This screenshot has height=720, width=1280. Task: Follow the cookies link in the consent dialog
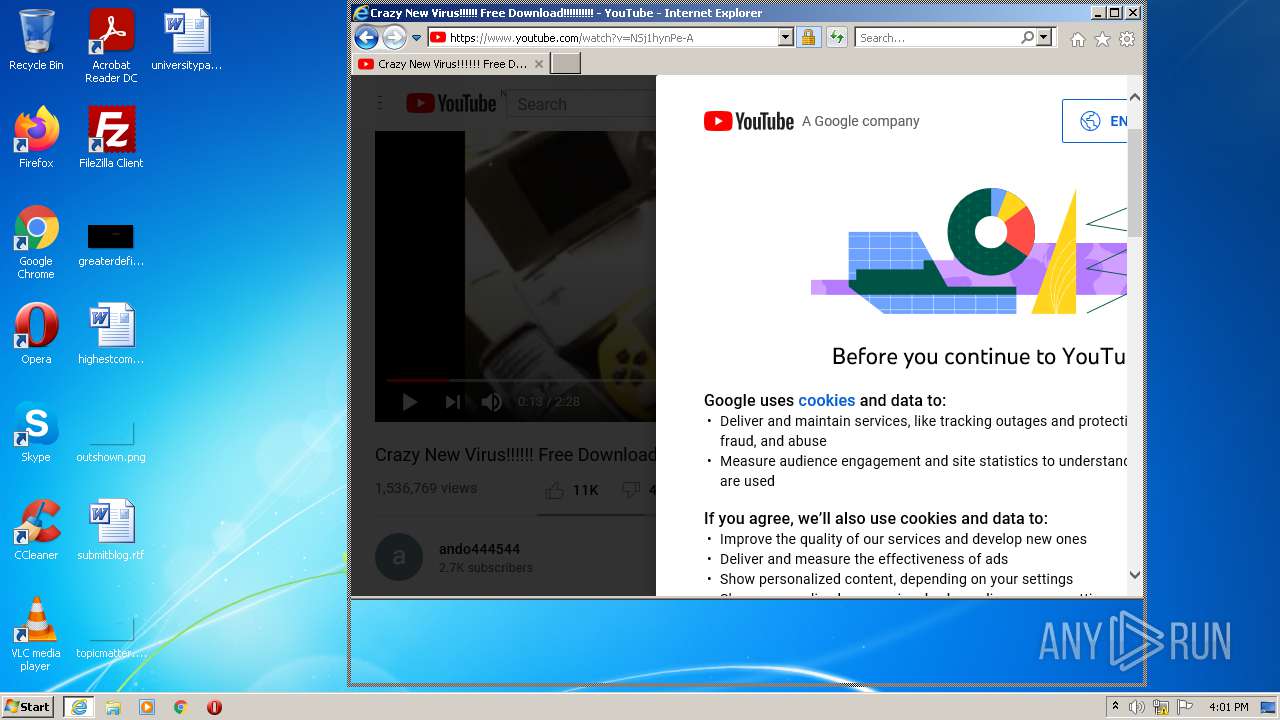[826, 400]
